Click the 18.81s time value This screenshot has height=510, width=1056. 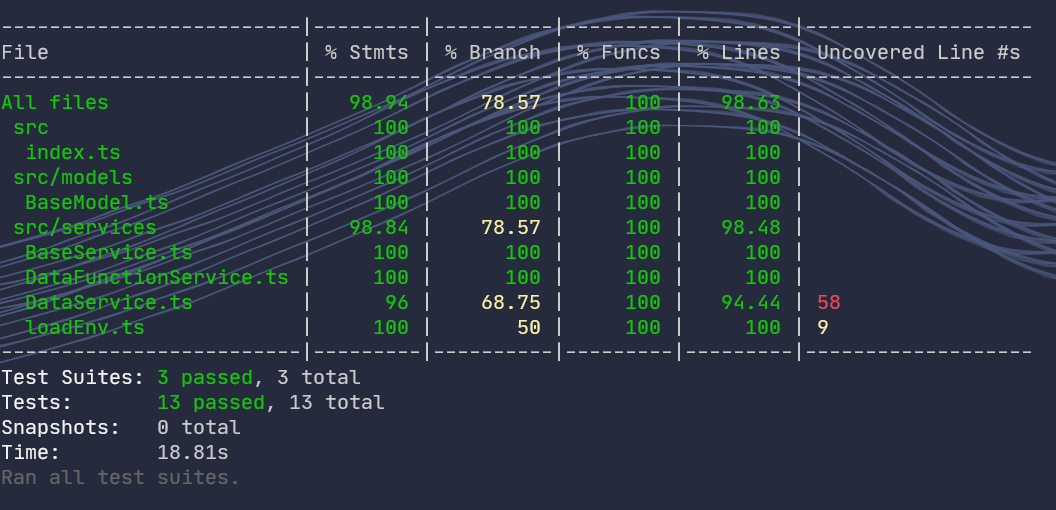(193, 452)
